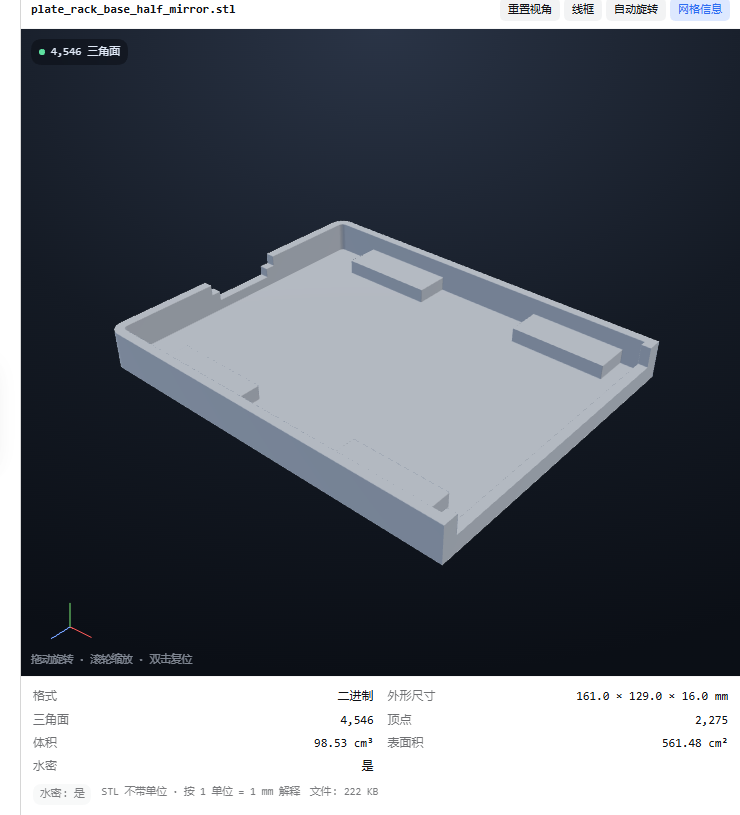Click the 顶点 label

point(399,720)
